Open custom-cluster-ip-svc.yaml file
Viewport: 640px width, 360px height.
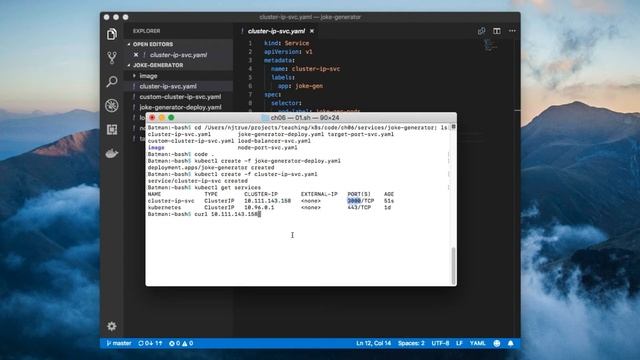click(180, 97)
